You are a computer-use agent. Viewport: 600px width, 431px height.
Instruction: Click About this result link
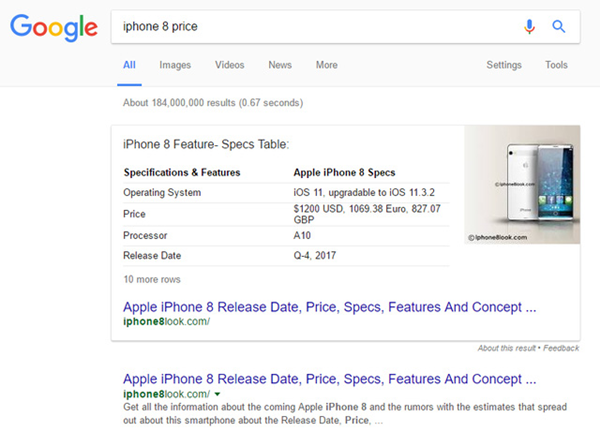[507, 348]
